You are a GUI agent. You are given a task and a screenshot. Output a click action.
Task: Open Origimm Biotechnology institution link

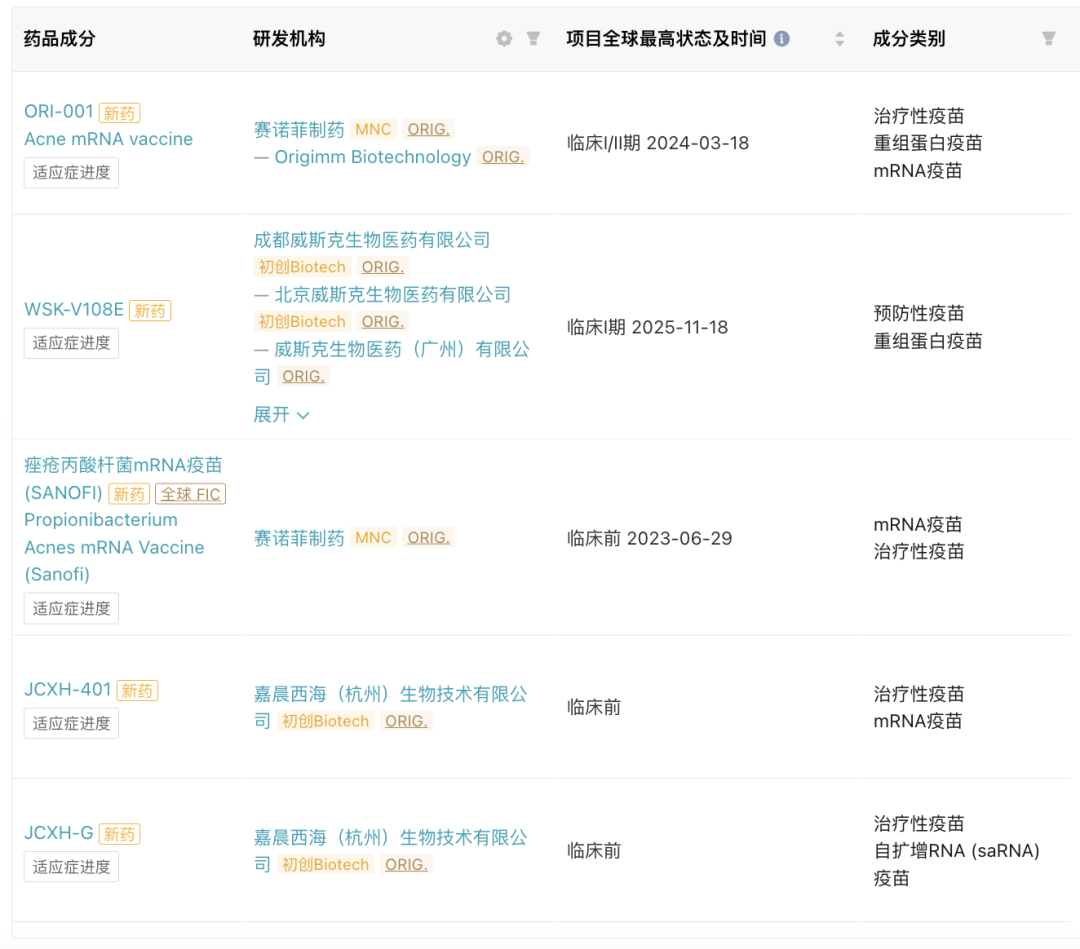pyautogui.click(x=373, y=157)
